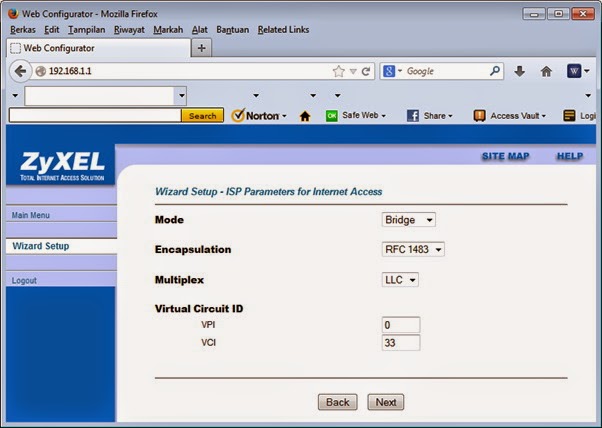Viewport: 602px width, 428px height.
Task: Click the Safe Web OK icon
Action: tap(332, 116)
